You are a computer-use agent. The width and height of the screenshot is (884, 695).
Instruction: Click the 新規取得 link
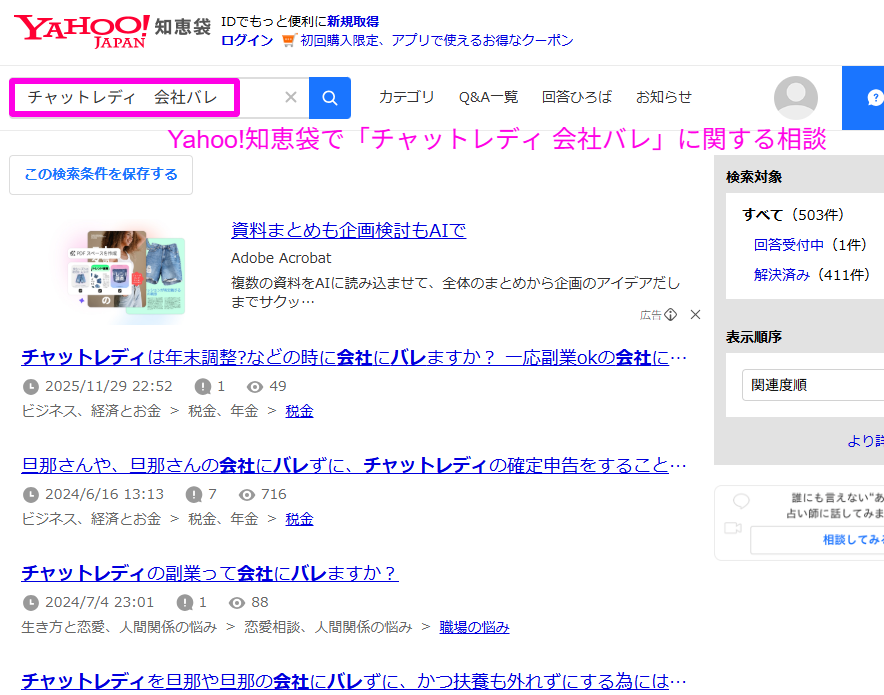click(353, 21)
